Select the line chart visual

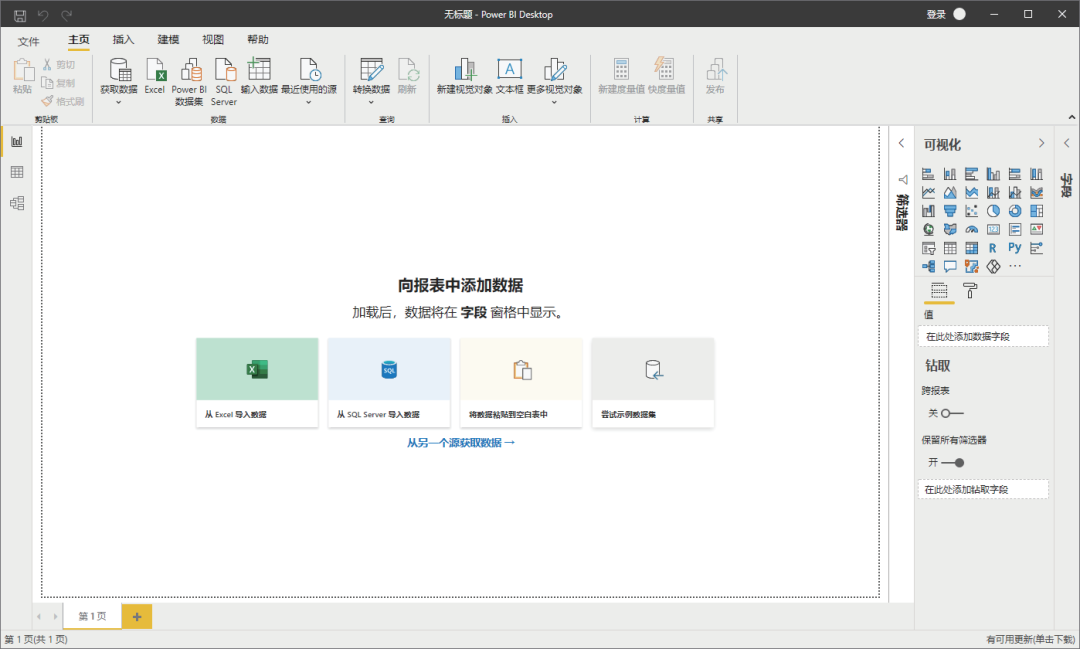pyautogui.click(x=928, y=192)
